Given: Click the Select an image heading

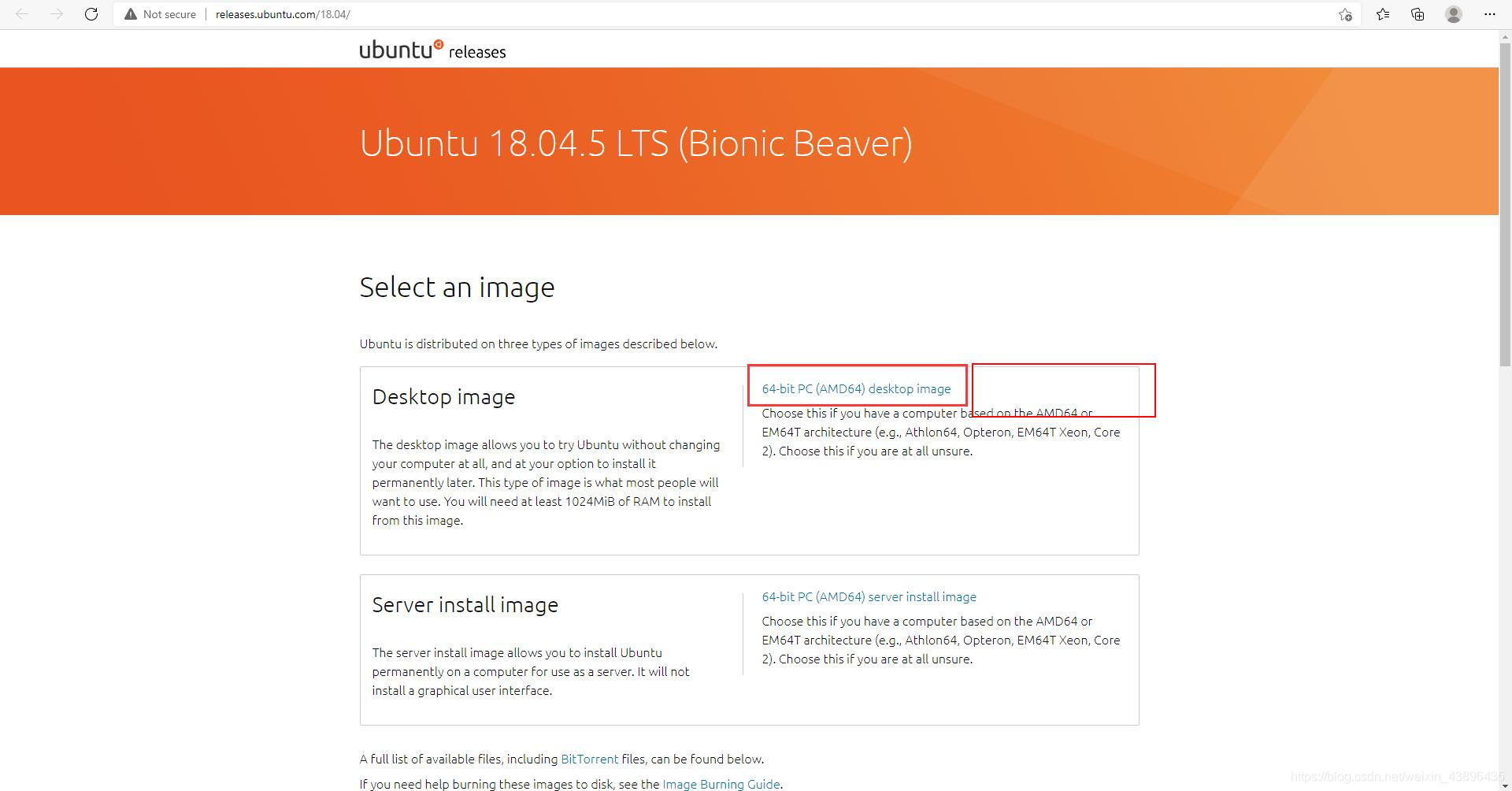Looking at the screenshot, I should click(x=457, y=287).
